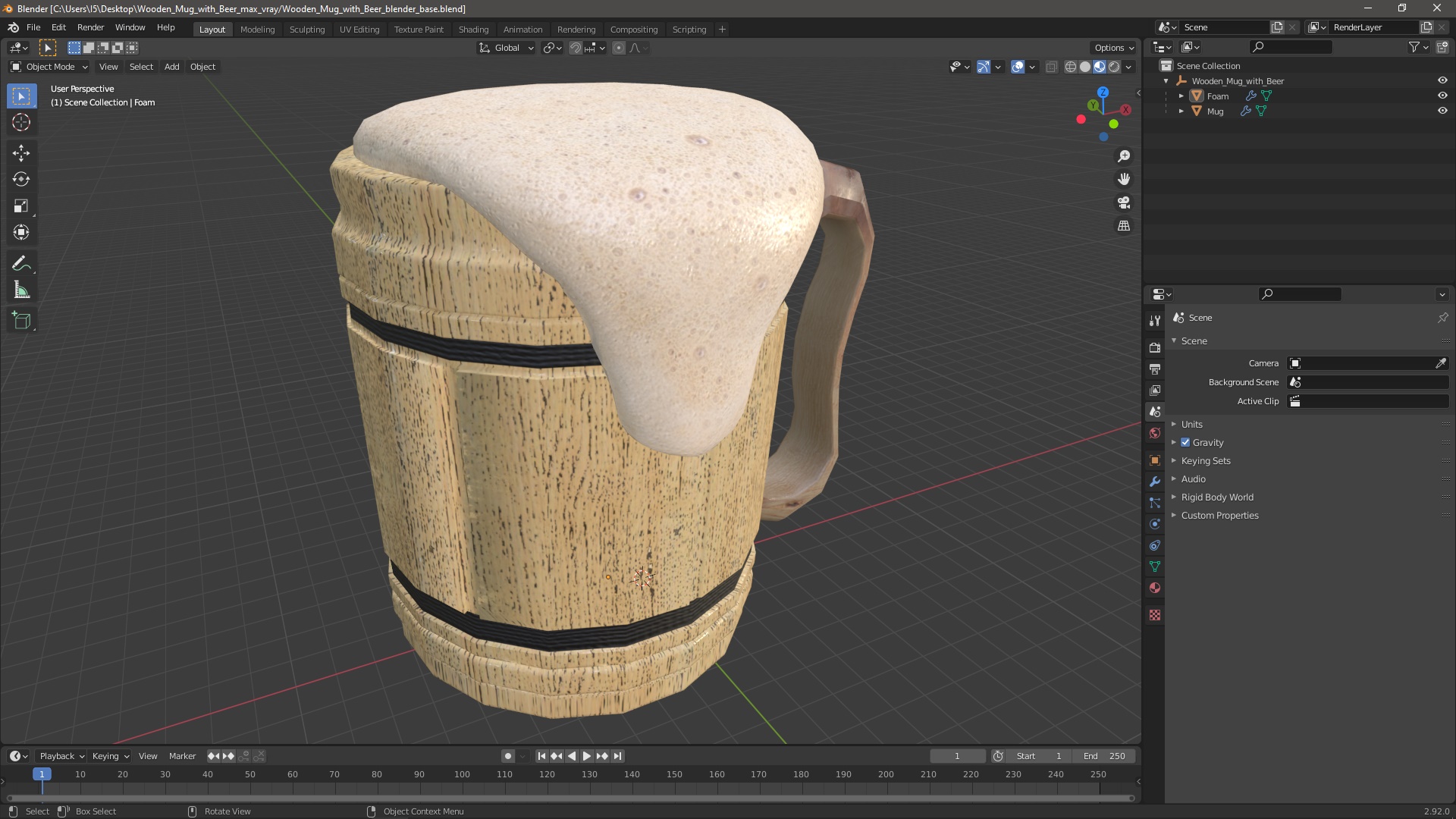Jump to the end frame
The height and width of the screenshot is (819, 1456).
[618, 756]
